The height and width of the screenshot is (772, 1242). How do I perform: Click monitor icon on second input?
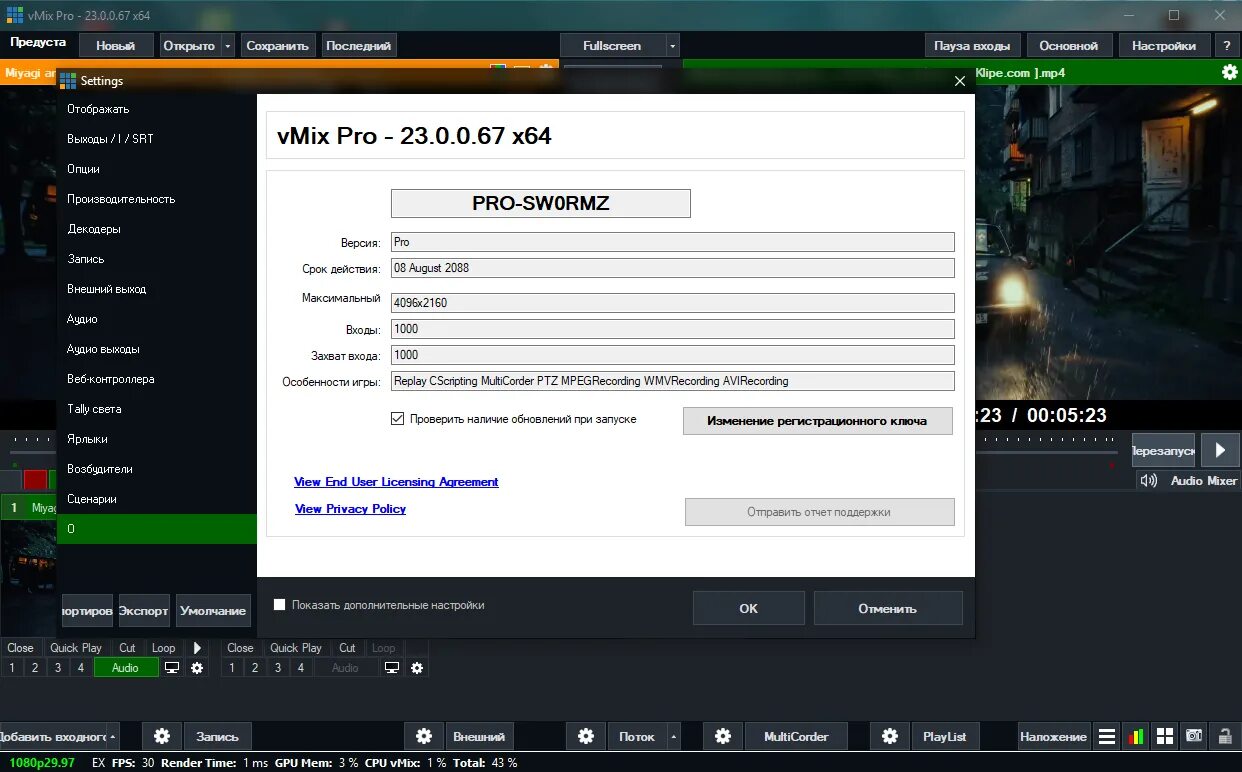[x=392, y=667]
